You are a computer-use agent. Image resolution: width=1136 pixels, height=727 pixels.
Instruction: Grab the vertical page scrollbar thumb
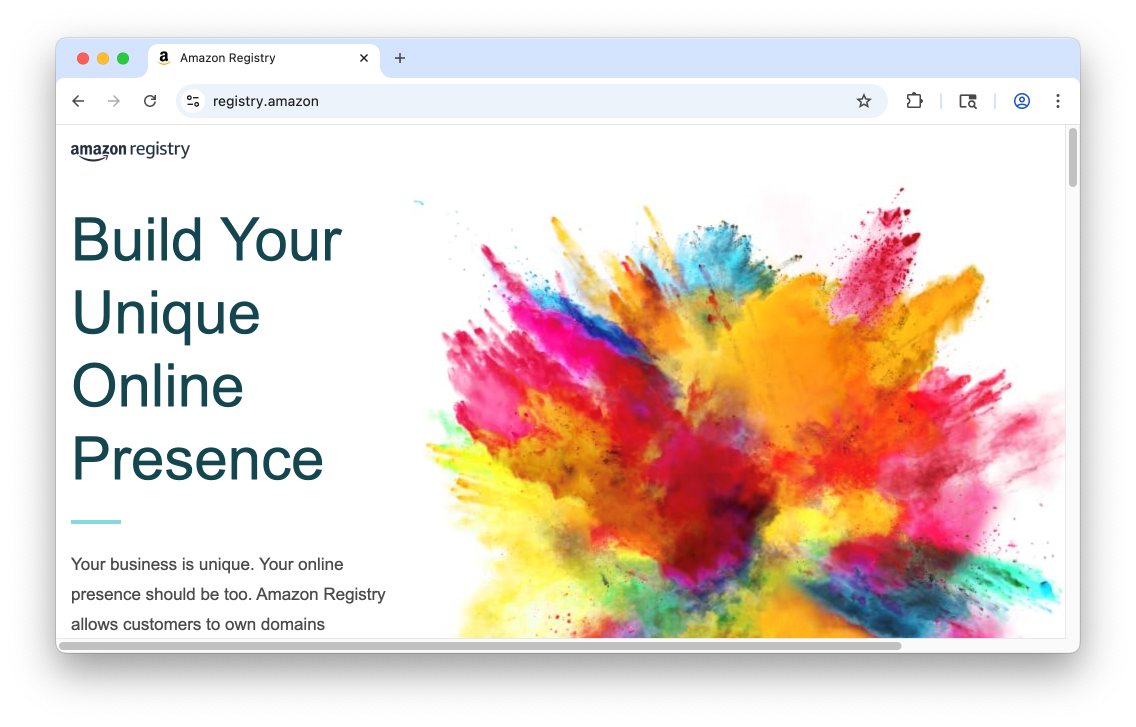1073,157
